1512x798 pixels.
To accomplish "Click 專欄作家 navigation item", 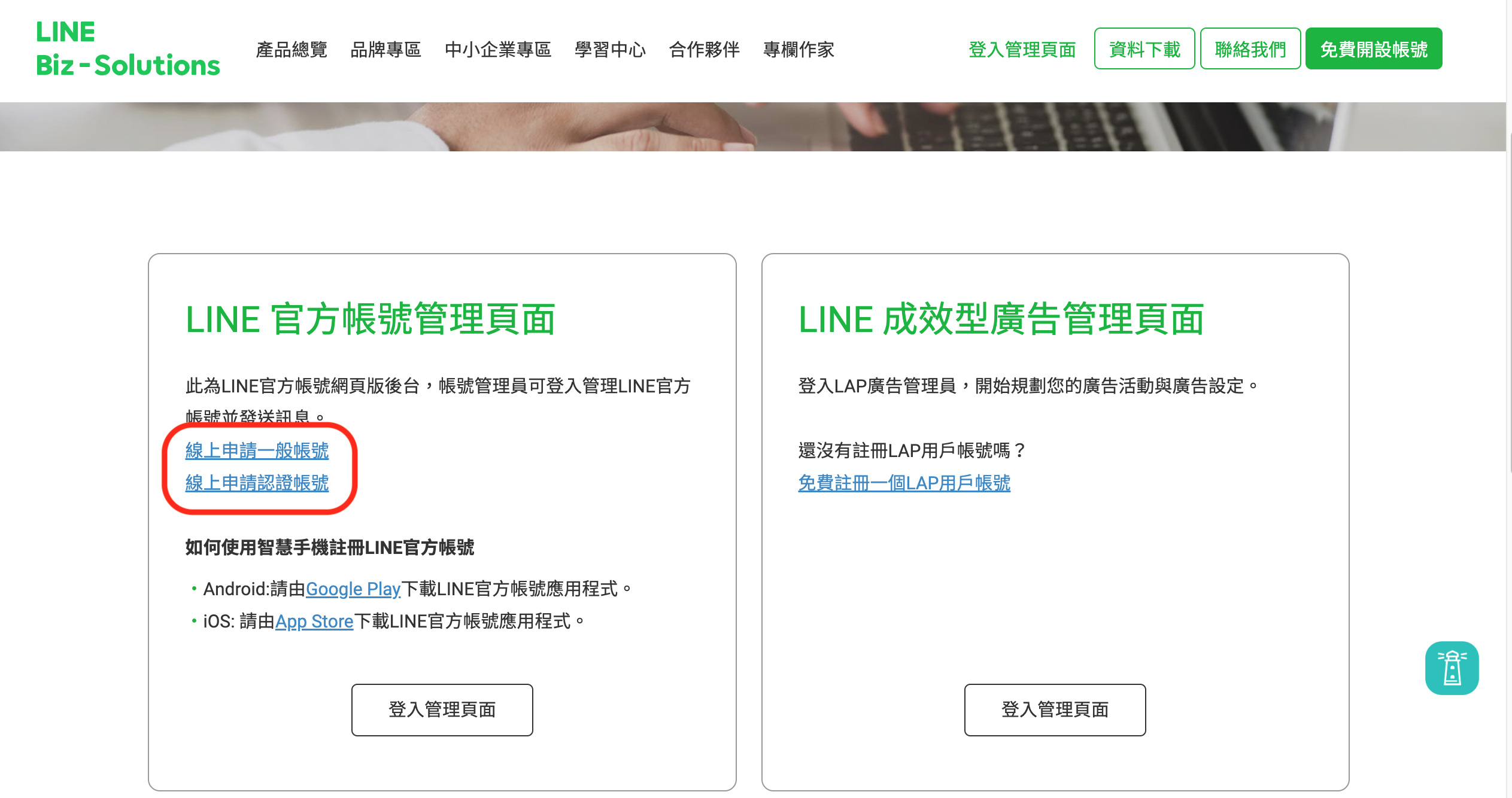I will point(800,48).
